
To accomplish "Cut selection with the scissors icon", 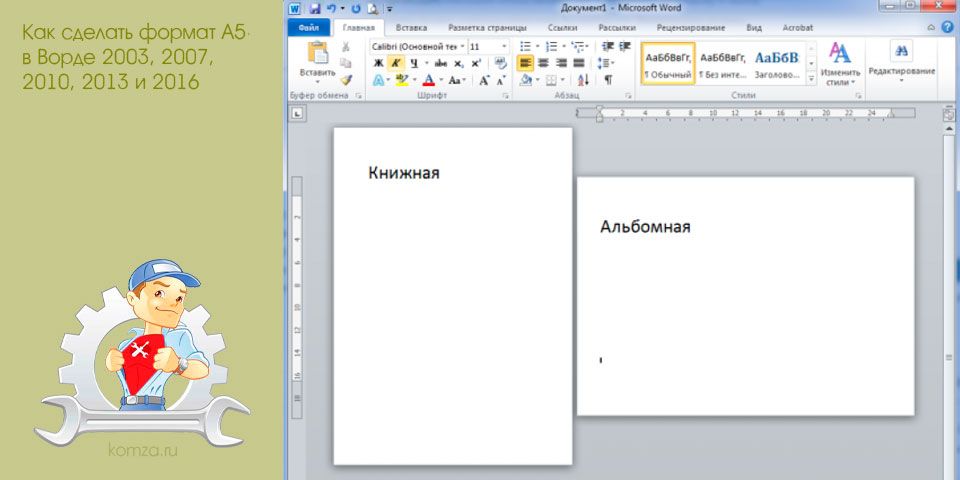I will tap(345, 47).
